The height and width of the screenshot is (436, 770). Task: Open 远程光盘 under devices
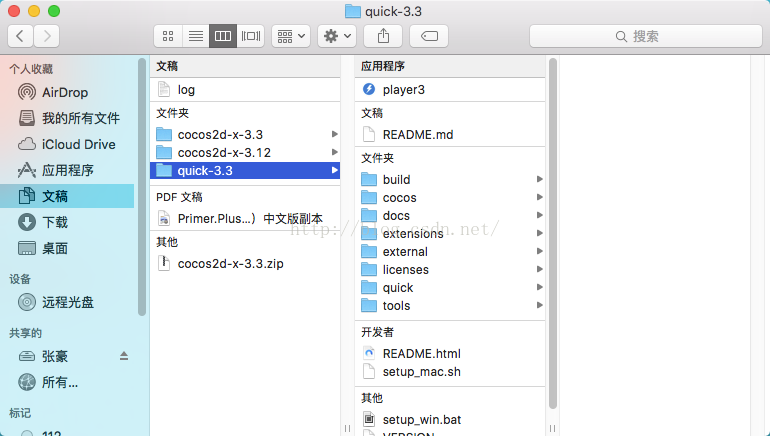67,302
